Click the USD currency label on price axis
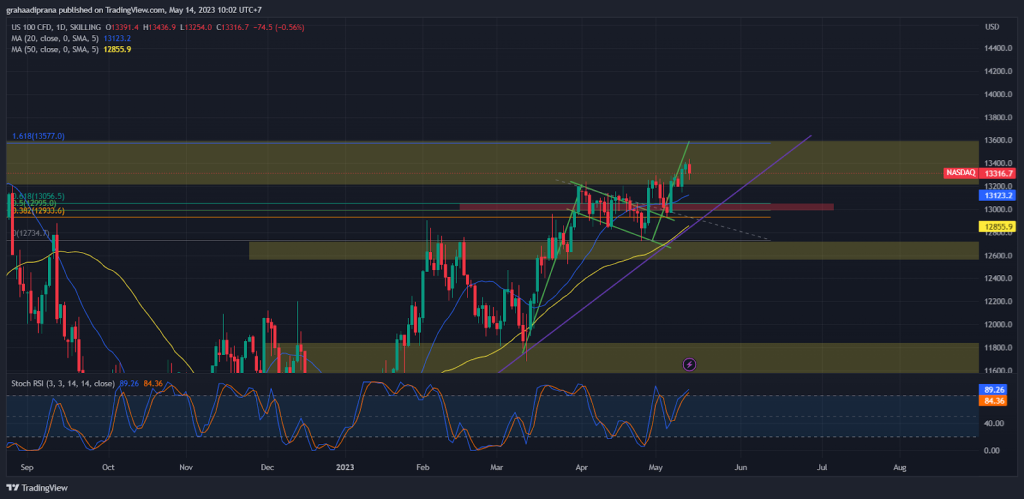This screenshot has height=499, width=1024. coord(992,27)
